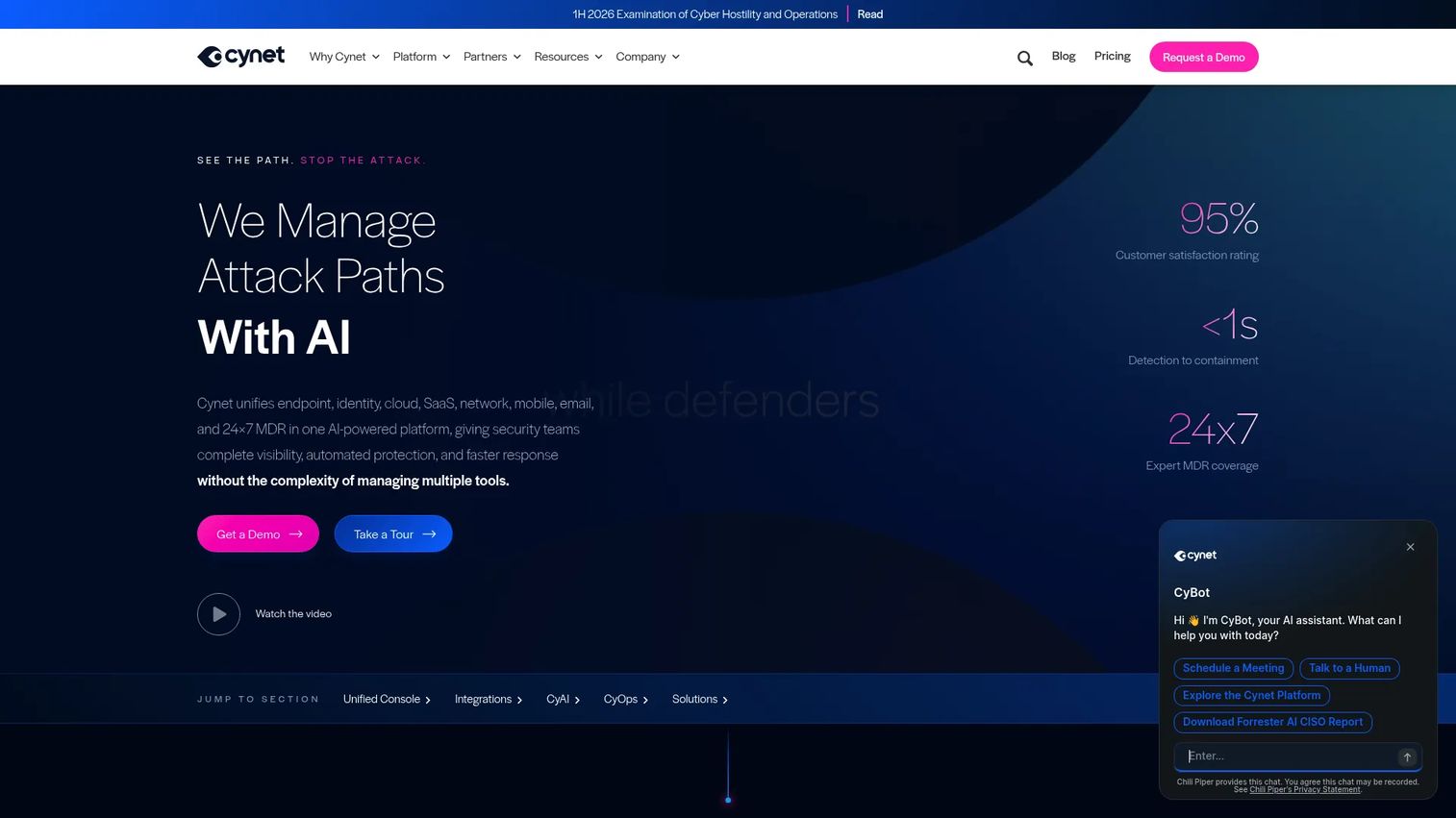Choose Schedule a Meeting in CyBot
Image resolution: width=1456 pixels, height=818 pixels.
coord(1234,668)
